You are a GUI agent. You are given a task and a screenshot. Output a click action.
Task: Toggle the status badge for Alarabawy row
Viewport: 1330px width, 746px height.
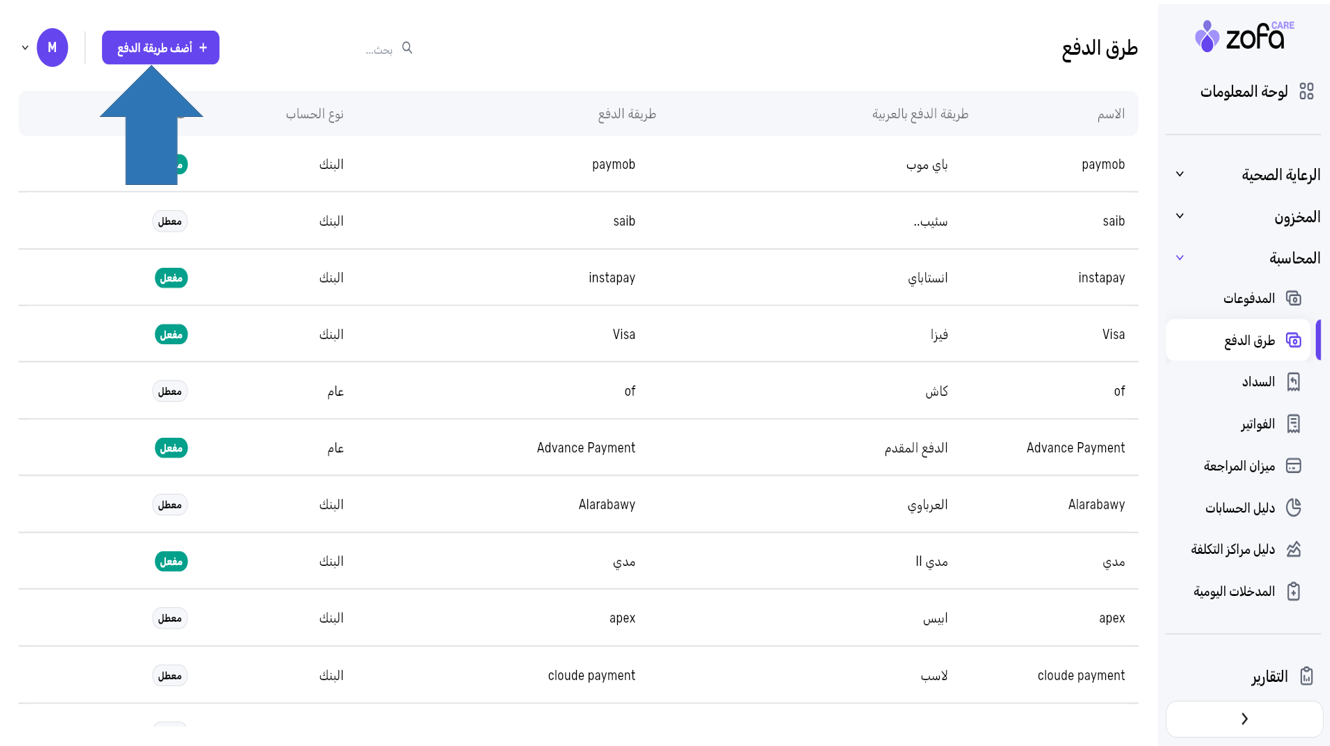coord(170,505)
